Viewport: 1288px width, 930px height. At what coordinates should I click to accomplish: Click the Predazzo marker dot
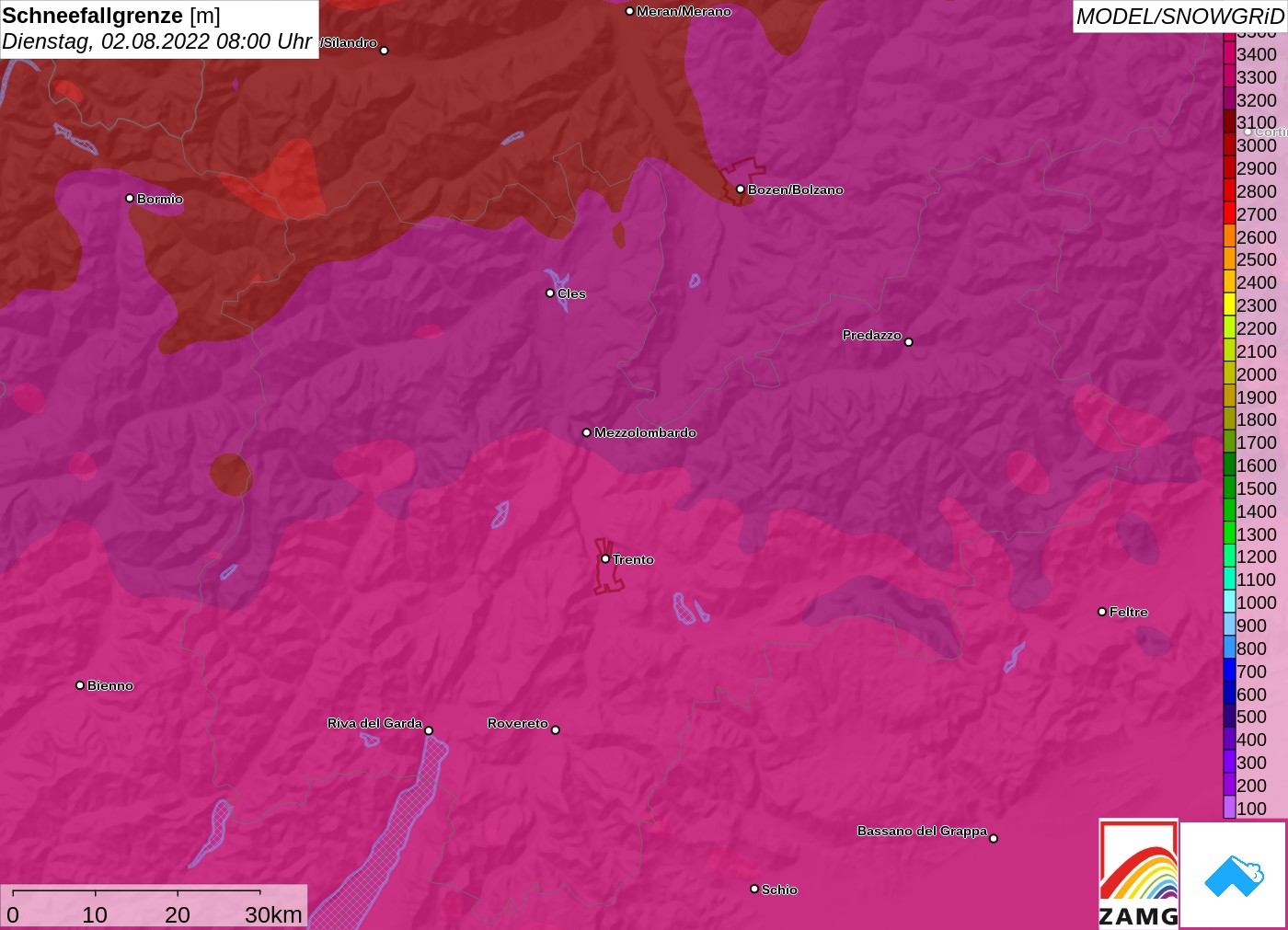tap(909, 342)
